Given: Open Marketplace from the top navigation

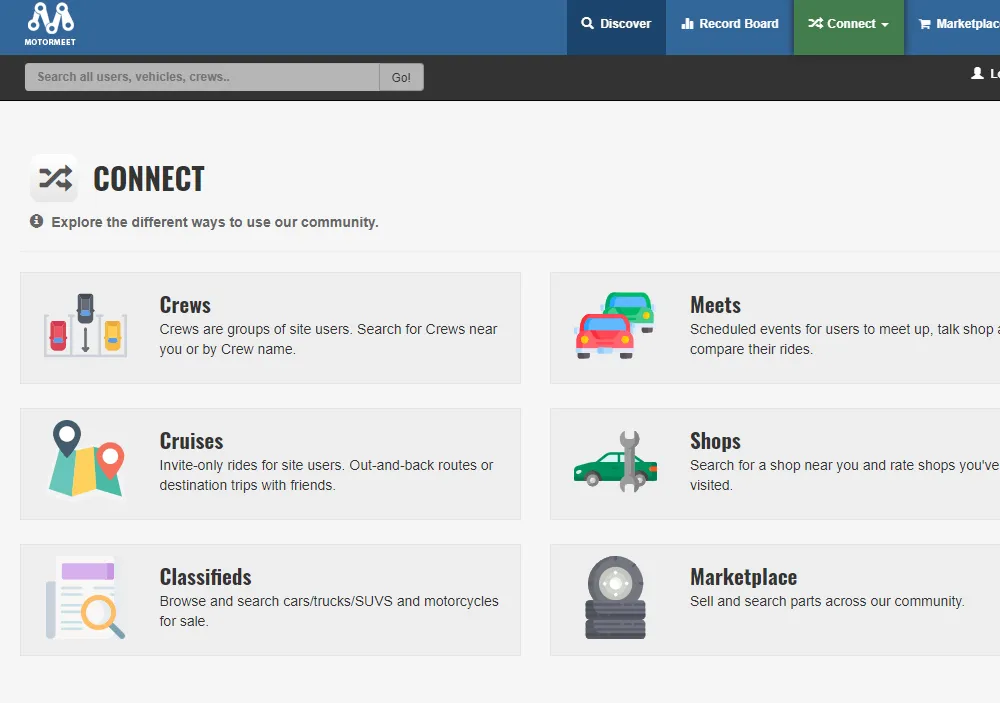Looking at the screenshot, I should point(958,24).
